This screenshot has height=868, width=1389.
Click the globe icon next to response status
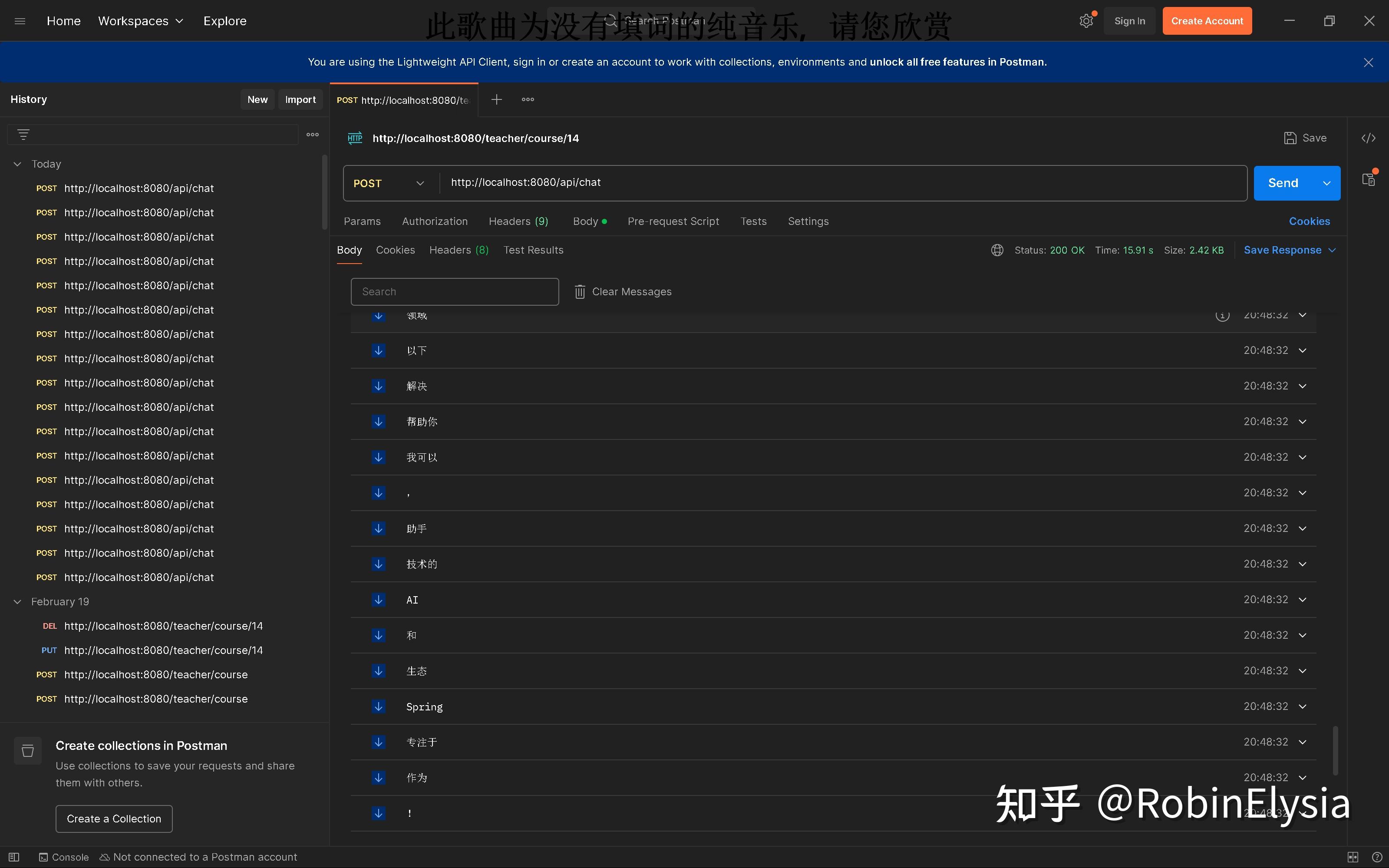[x=997, y=250]
